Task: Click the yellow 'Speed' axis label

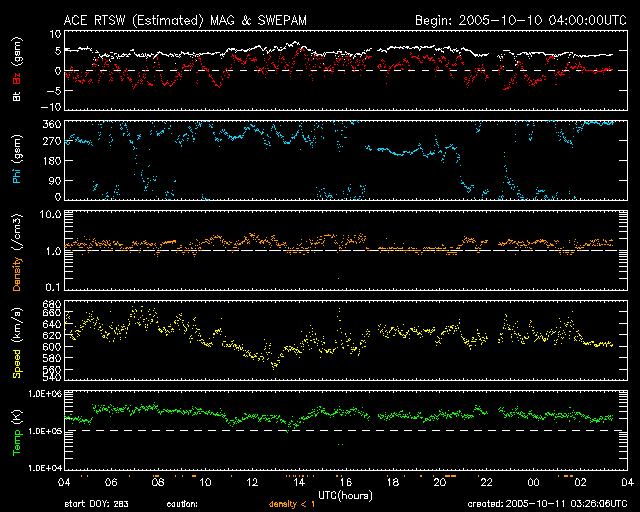Action: [17, 364]
